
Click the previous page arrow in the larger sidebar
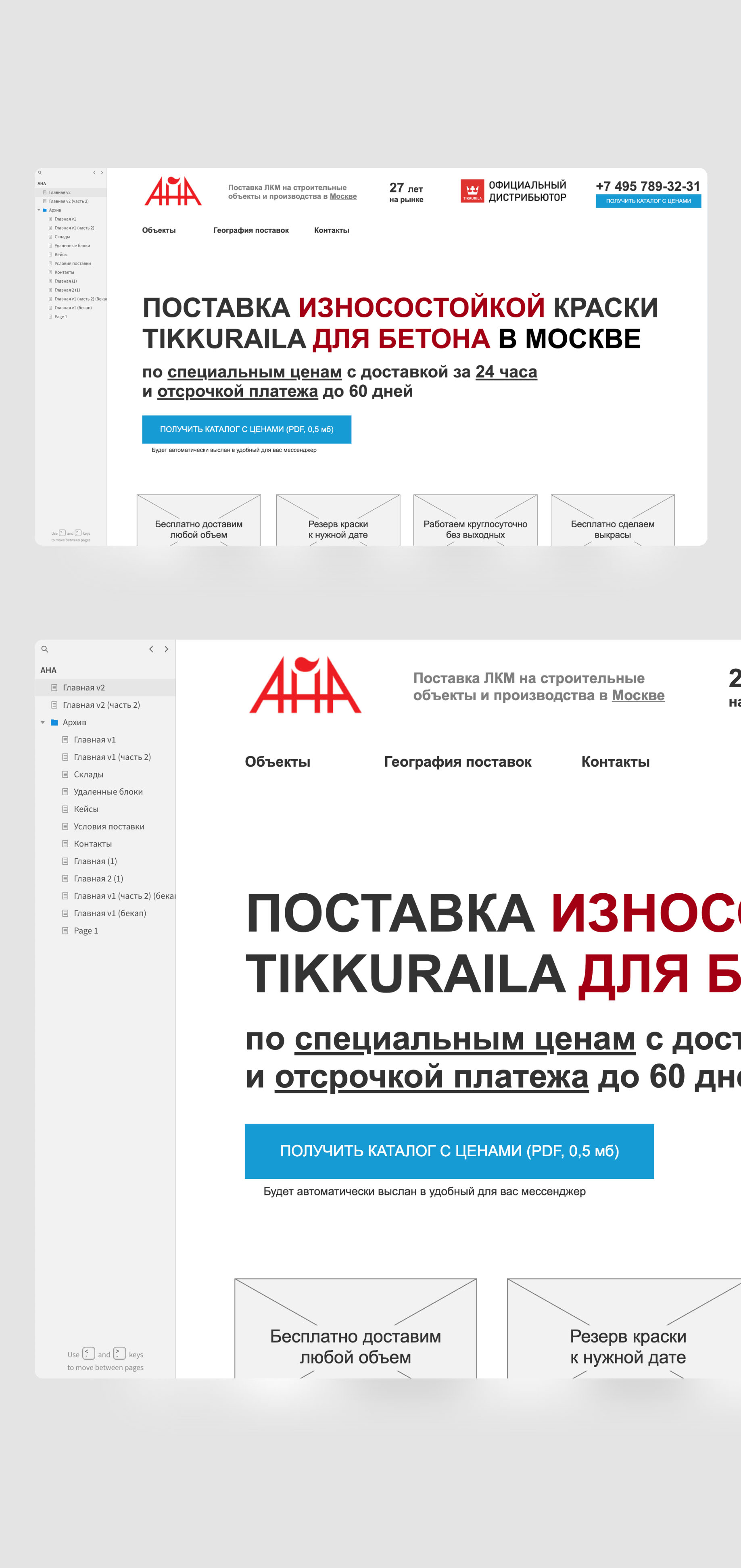click(151, 649)
